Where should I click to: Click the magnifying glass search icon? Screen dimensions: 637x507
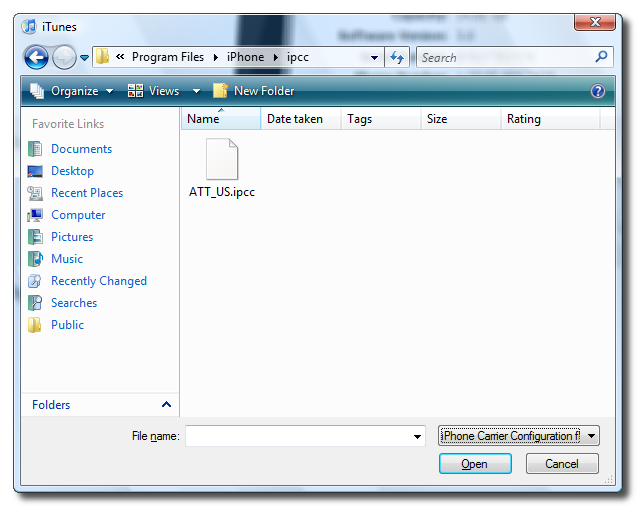[x=602, y=56]
